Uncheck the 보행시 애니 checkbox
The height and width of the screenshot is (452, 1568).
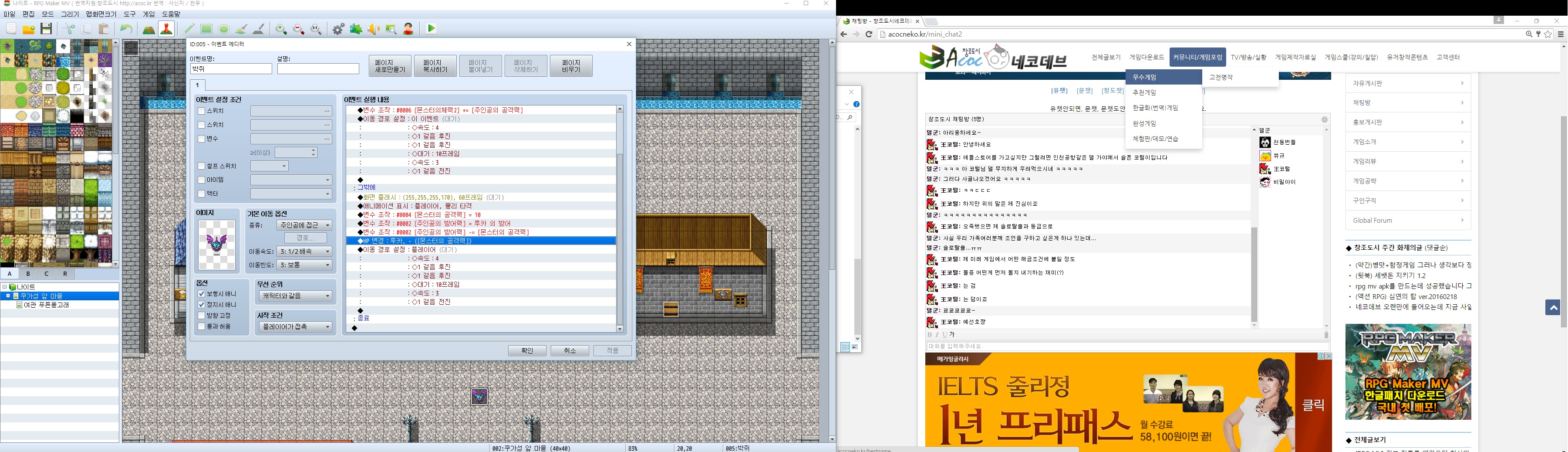[x=202, y=294]
